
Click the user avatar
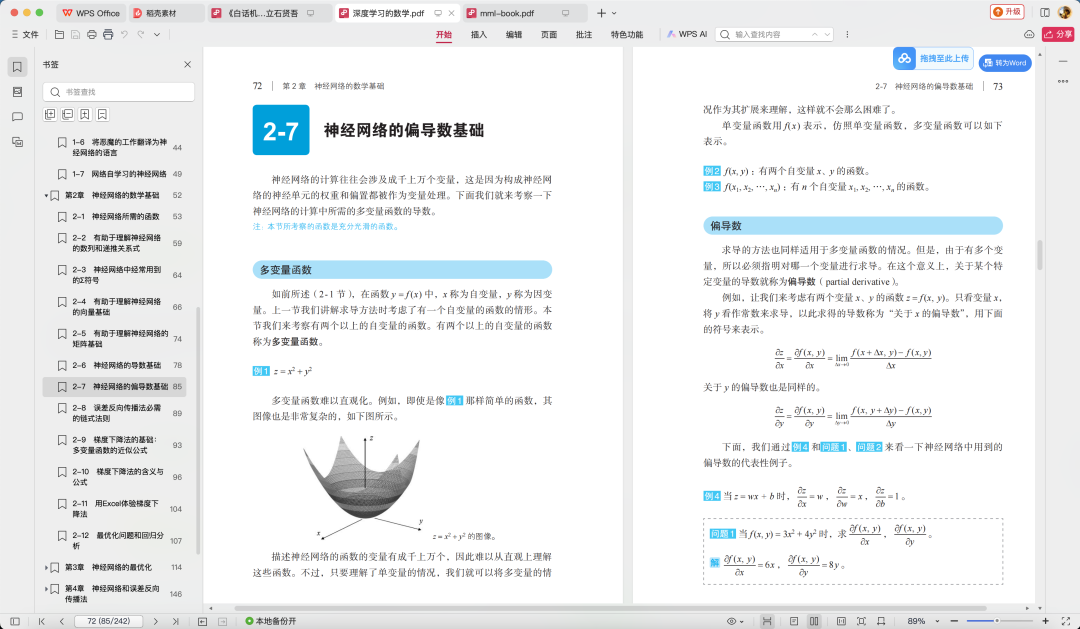coord(1065,12)
